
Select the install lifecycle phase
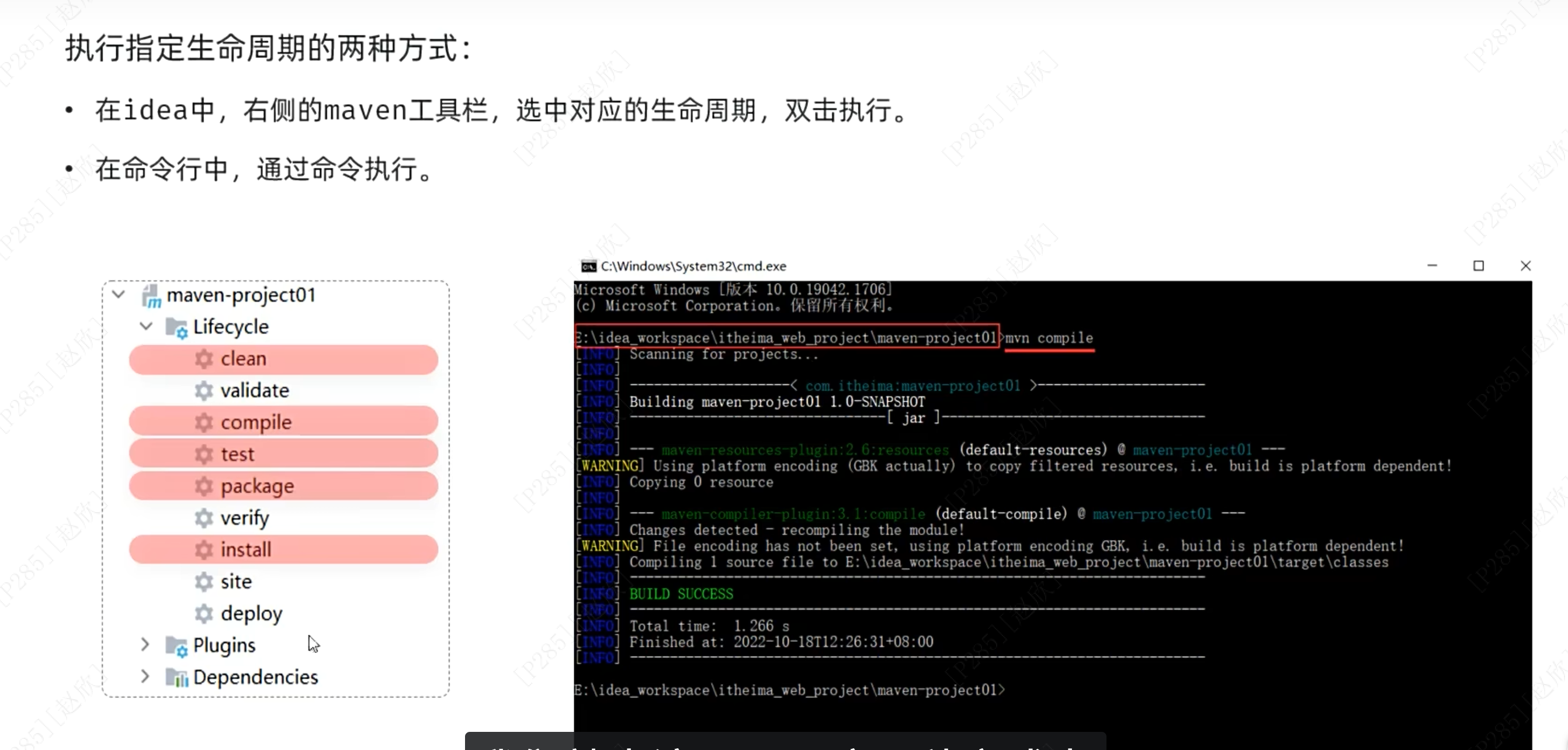click(245, 549)
